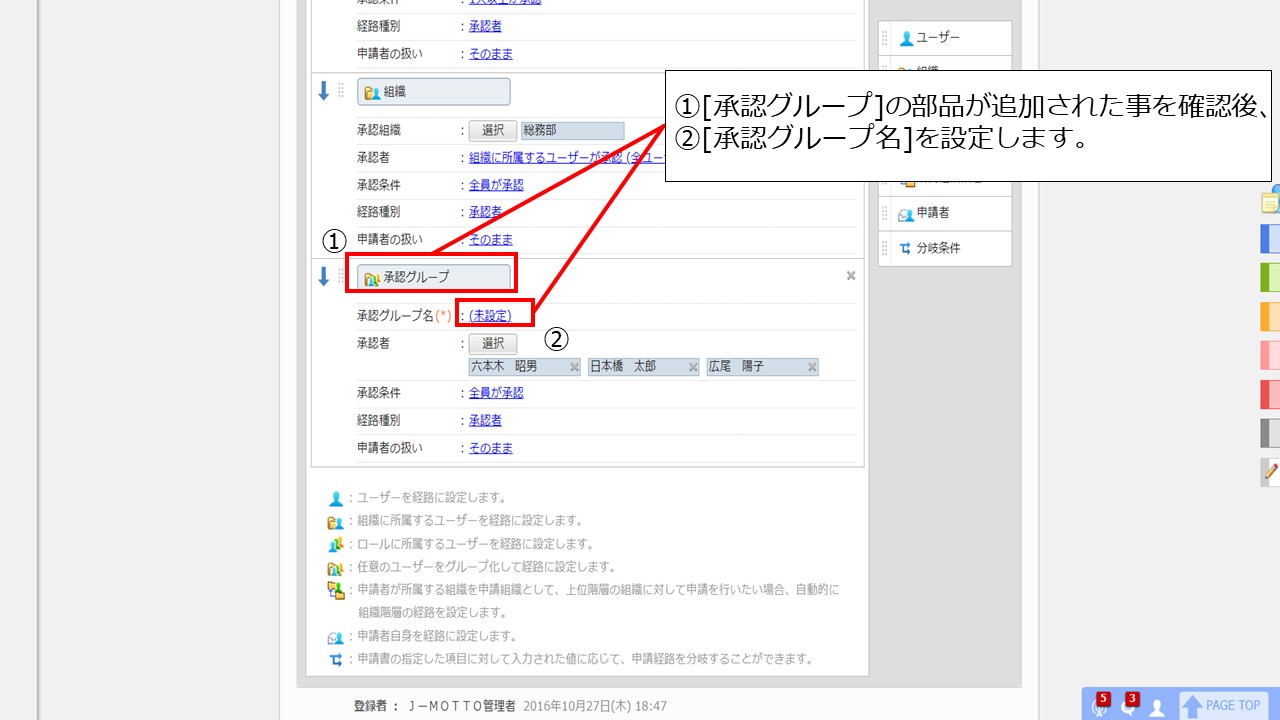Click the blue down arrow beside 組織
This screenshot has height=720, width=1280.
coord(323,91)
